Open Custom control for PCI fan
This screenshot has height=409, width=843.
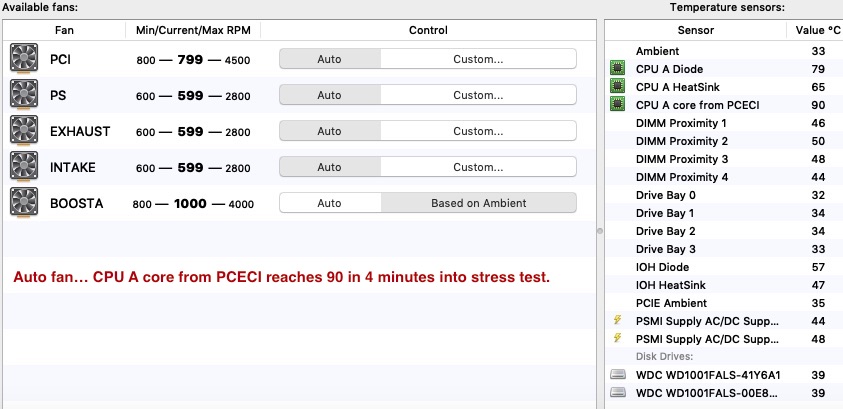tap(478, 60)
